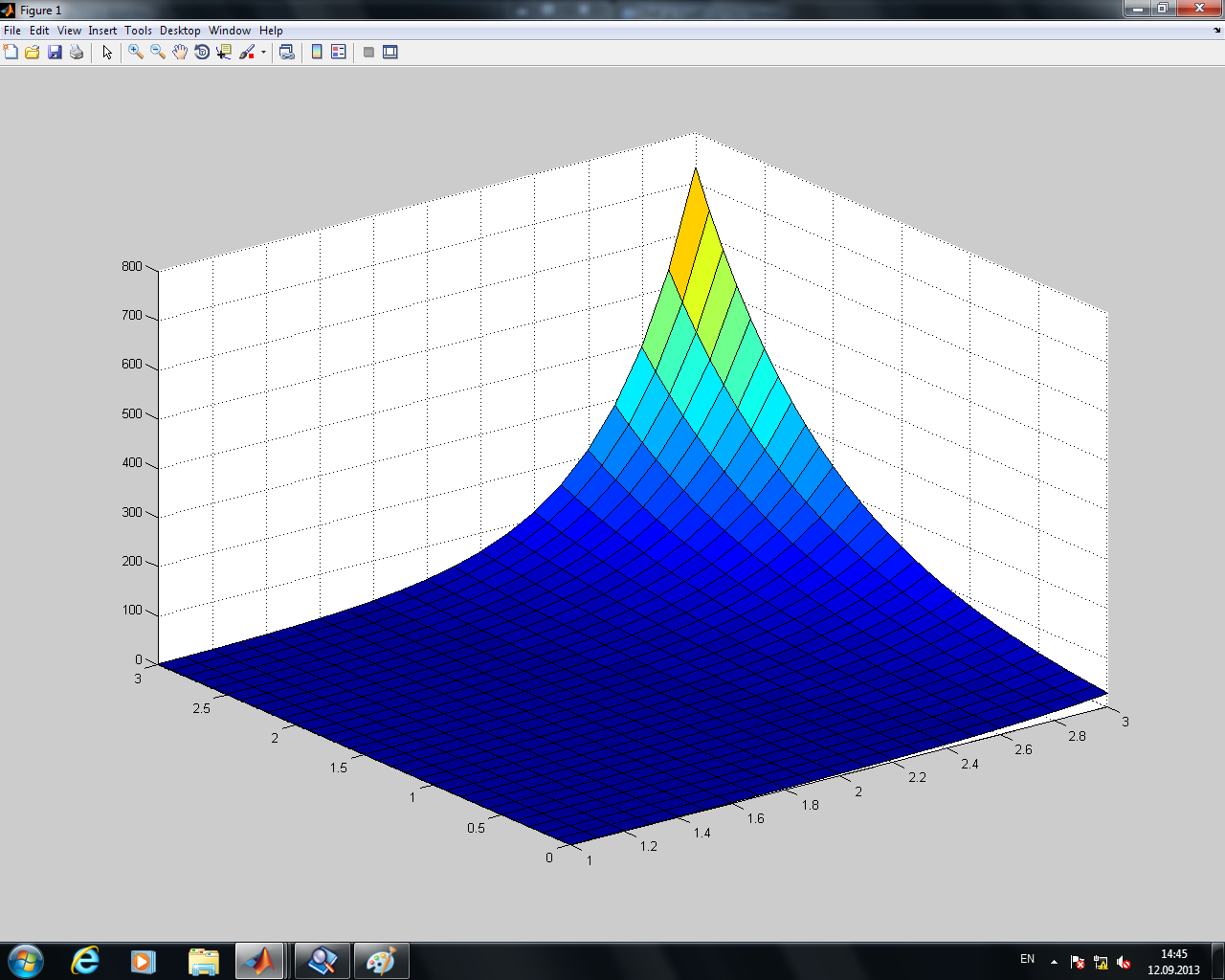Open the Help menu
Image resolution: width=1225 pixels, height=980 pixels.
(271, 31)
